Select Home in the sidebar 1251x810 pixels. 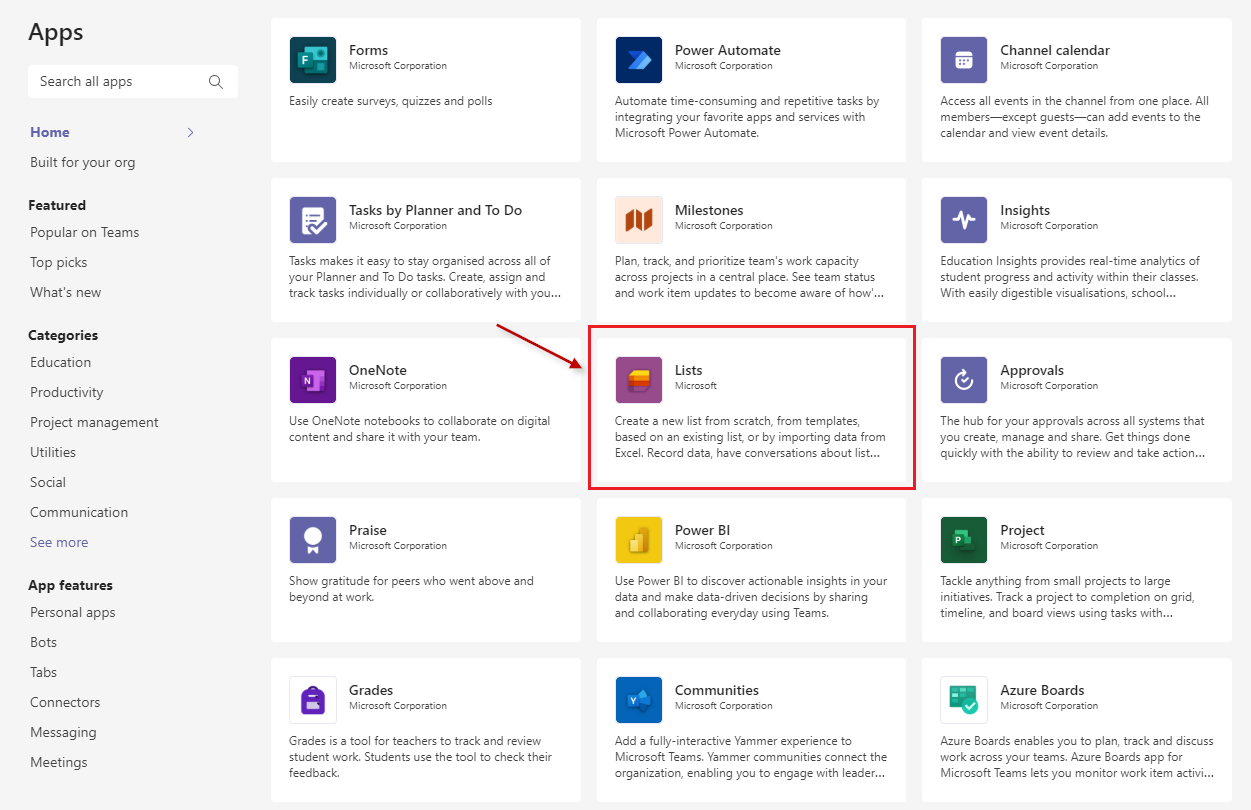click(50, 132)
